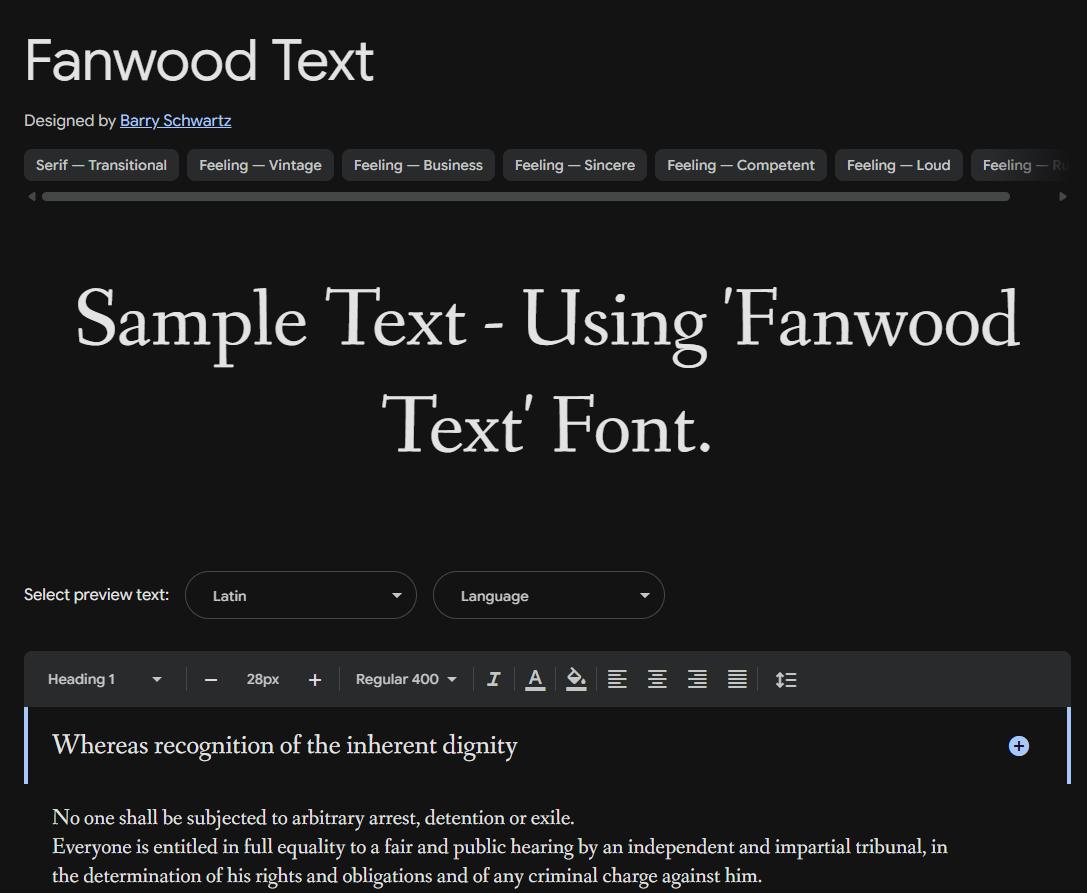Align text left
This screenshot has height=893, width=1087.
pos(617,679)
